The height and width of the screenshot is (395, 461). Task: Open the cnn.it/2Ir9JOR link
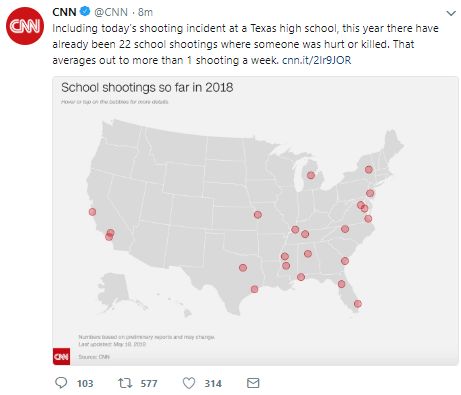pyautogui.click(x=316, y=60)
